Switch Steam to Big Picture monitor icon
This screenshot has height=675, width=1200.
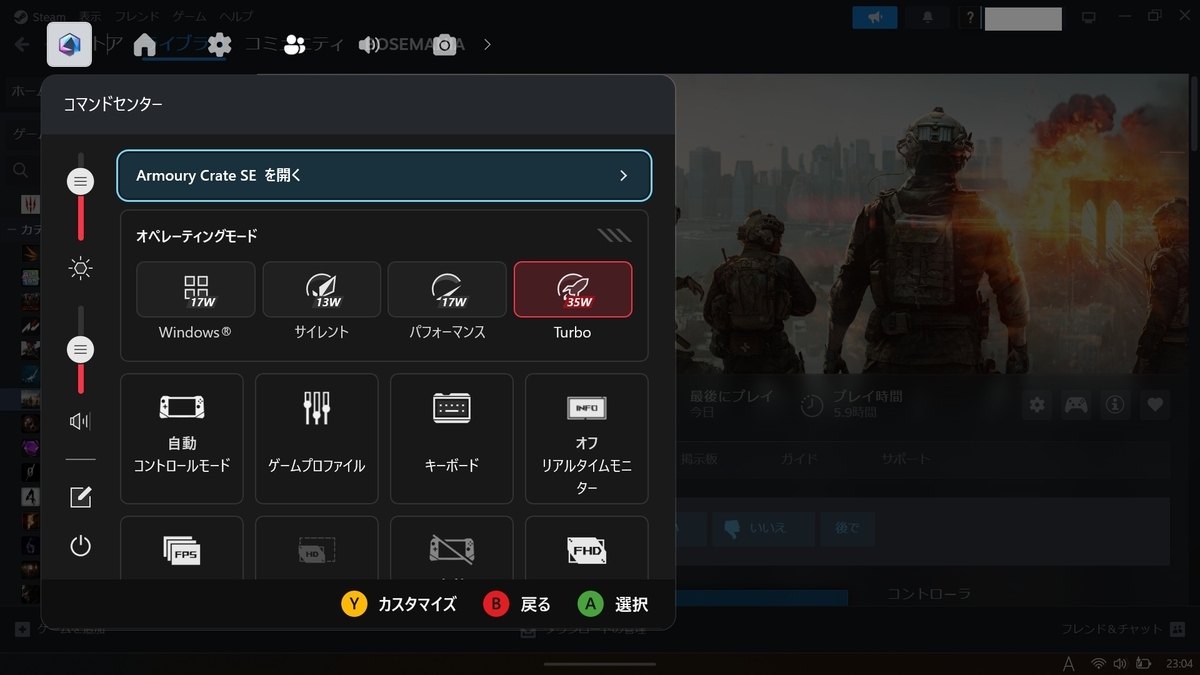pyautogui.click(x=1089, y=17)
